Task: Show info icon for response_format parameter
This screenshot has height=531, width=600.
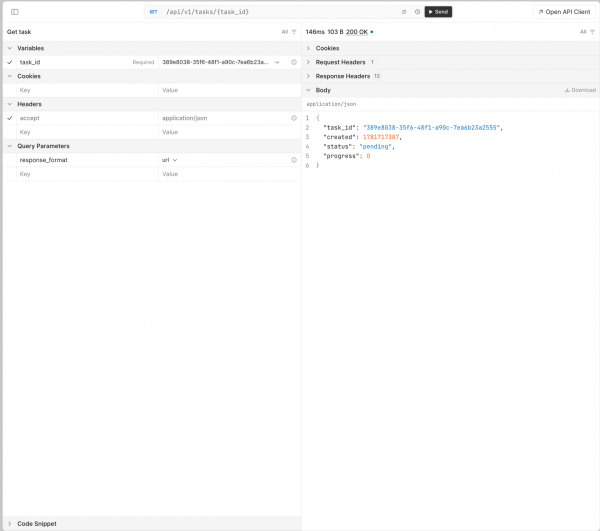Action: pos(293,160)
